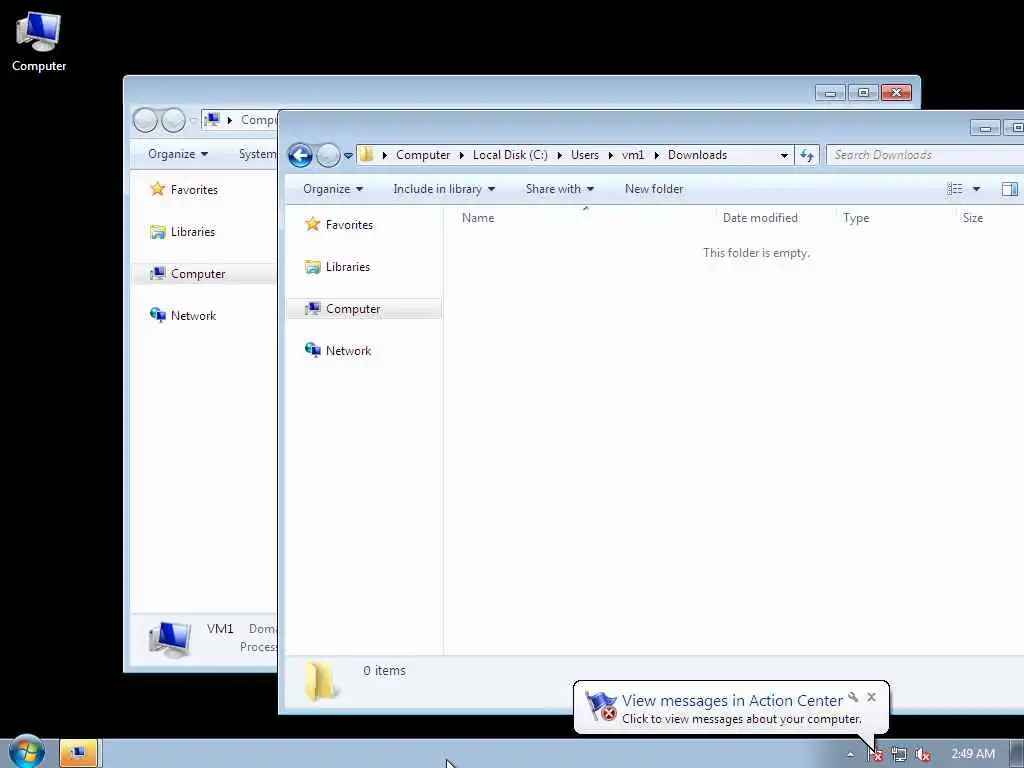Click VM1 computer icon in details pane

point(170,639)
